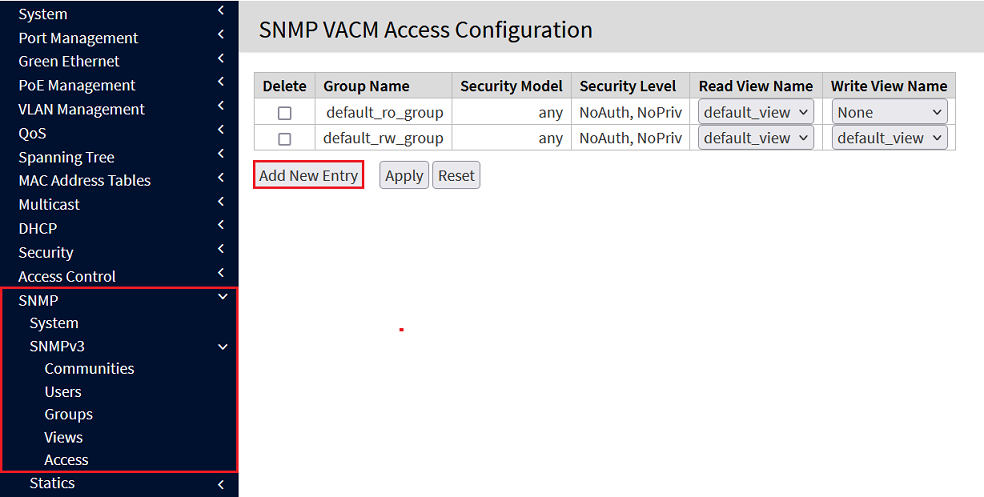The width and height of the screenshot is (984, 497).
Task: Expand the Security menu arrow
Action: (220, 250)
